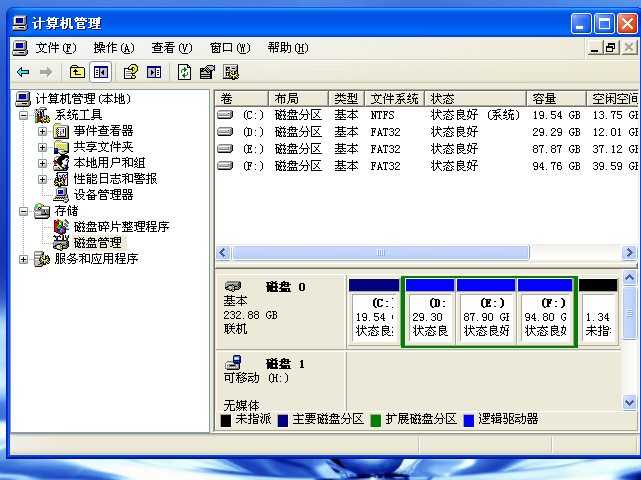Click the Back arrow toolbar icon
This screenshot has width=641, height=480.
23,72
